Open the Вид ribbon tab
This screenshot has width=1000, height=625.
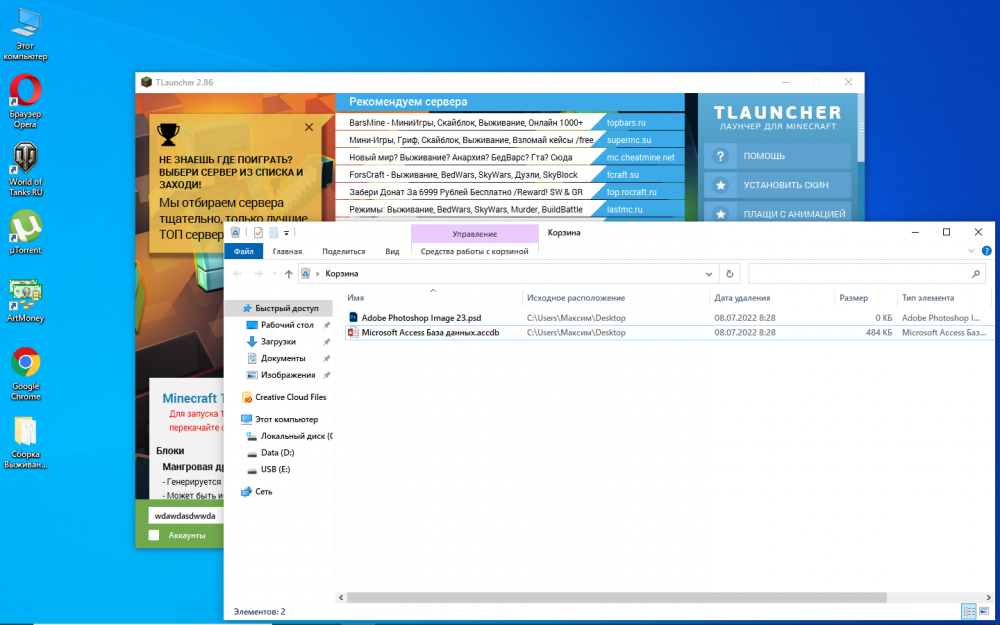pyautogui.click(x=392, y=251)
